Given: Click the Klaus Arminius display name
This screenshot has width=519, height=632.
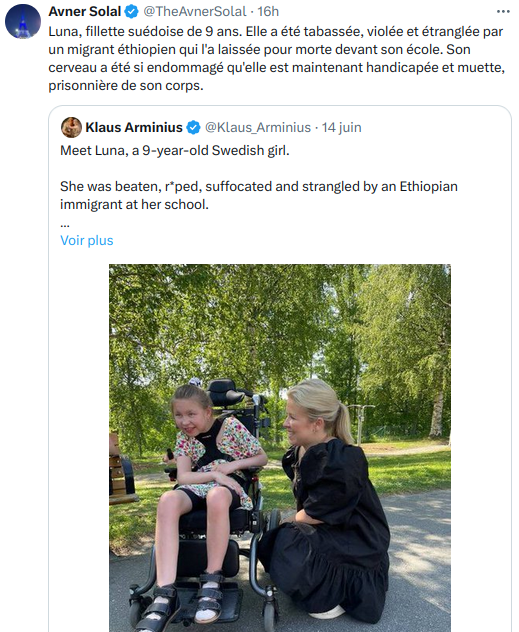Looking at the screenshot, I should [x=134, y=127].
